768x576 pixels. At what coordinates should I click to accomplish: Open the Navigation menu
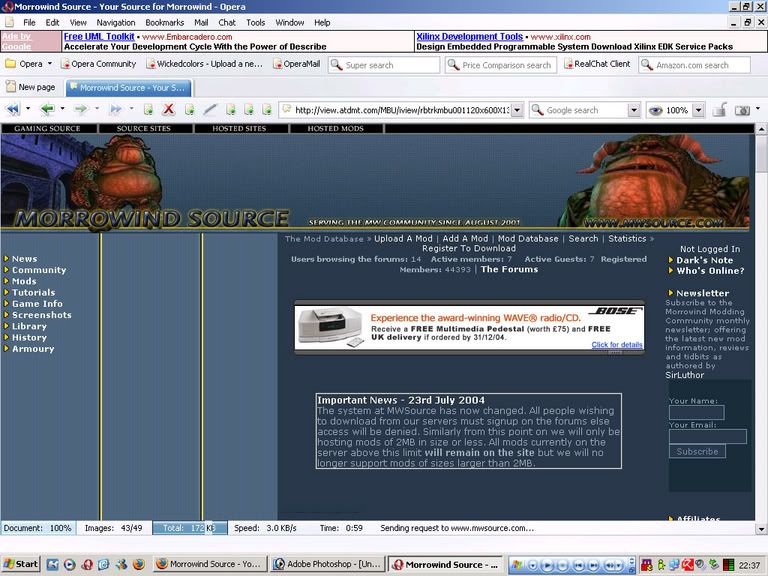tap(116, 23)
